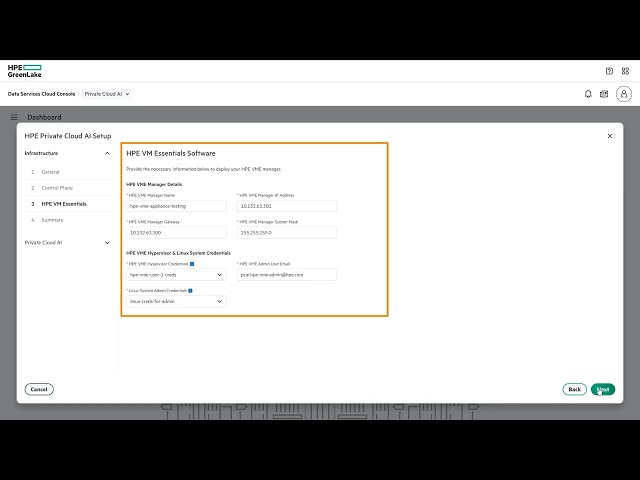The width and height of the screenshot is (640, 480).
Task: Go to step 2 Control Plane
Action: 68,188
